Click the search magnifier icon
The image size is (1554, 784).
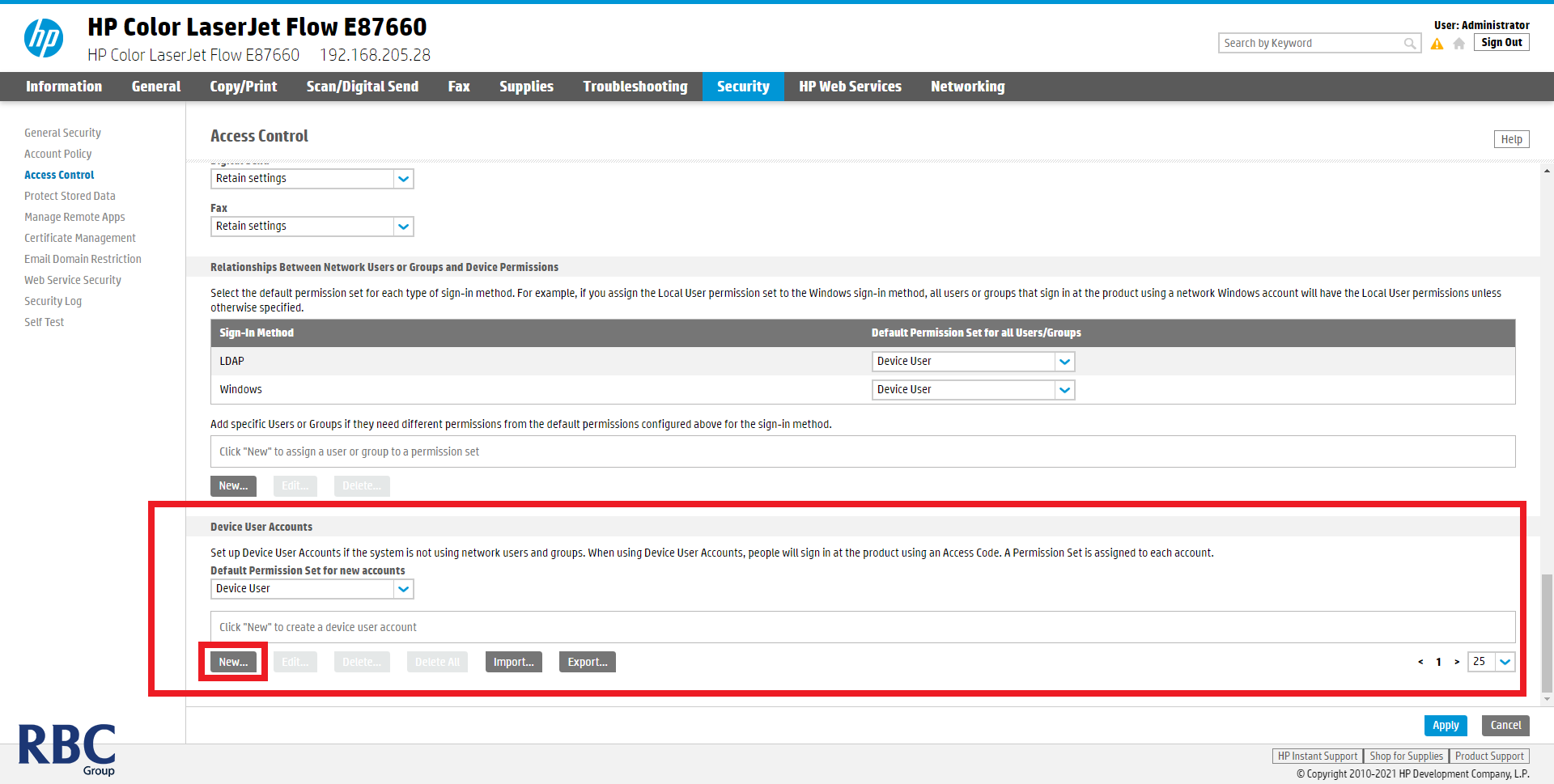click(x=1411, y=43)
